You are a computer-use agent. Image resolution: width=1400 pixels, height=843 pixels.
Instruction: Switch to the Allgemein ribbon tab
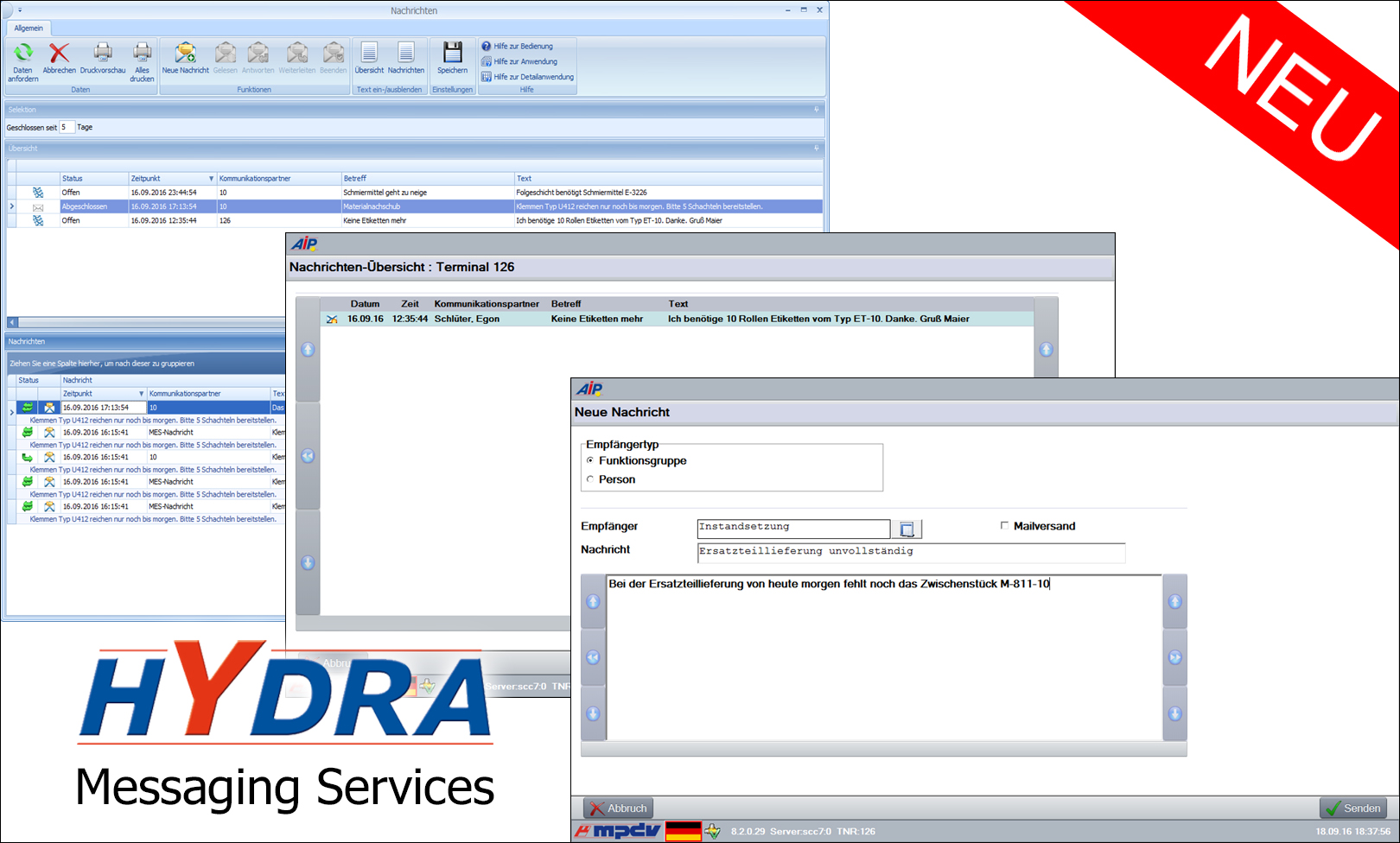point(29,28)
